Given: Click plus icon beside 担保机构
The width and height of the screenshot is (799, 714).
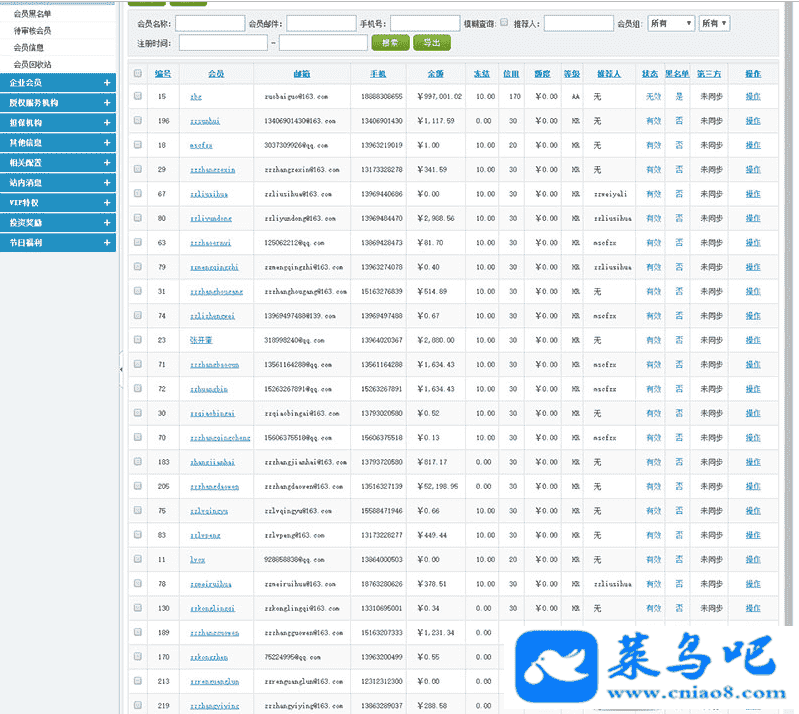Looking at the screenshot, I should tap(107, 123).
